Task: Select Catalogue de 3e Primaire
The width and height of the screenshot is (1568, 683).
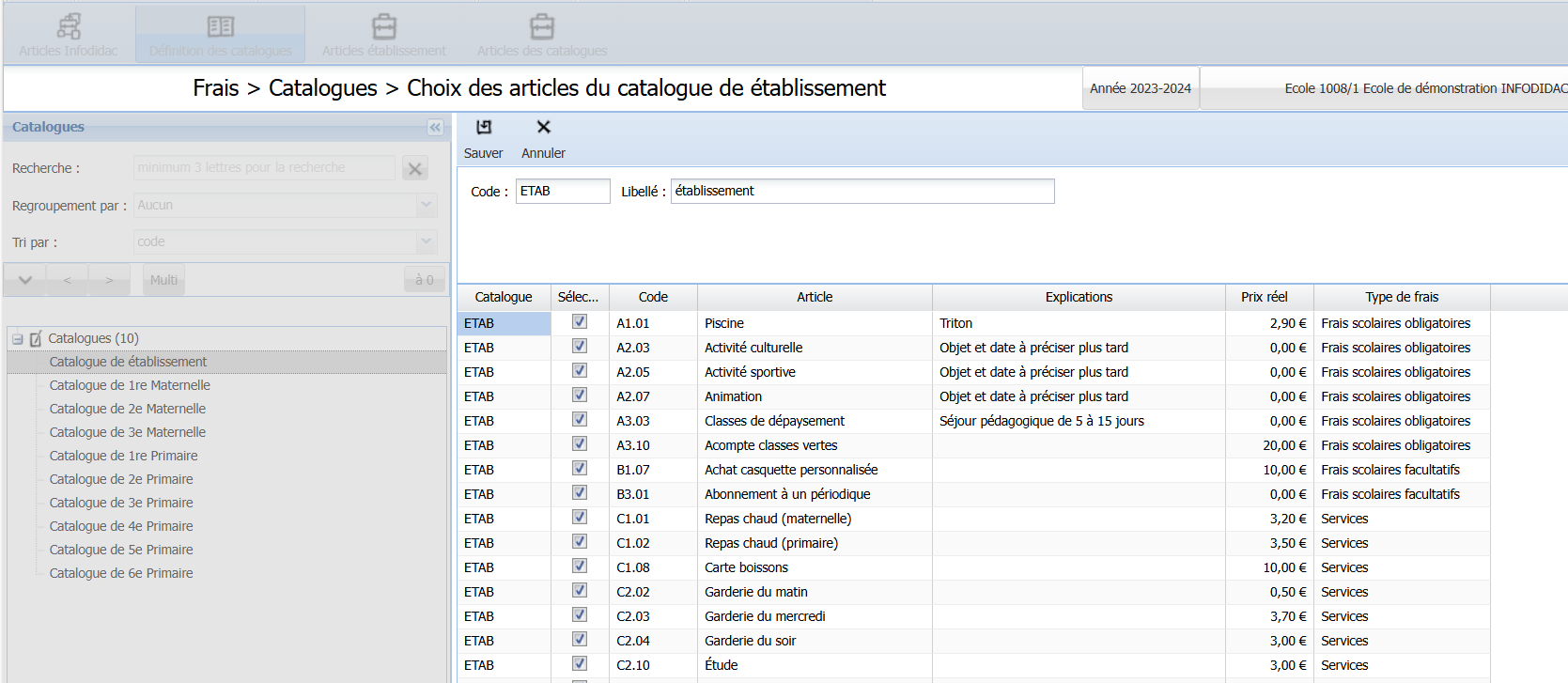Action: 121,503
